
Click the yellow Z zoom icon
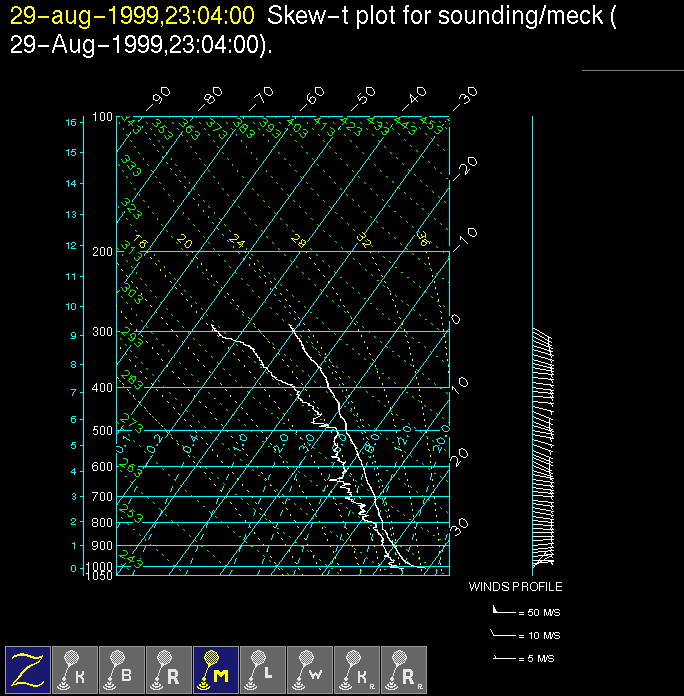pyautogui.click(x=27, y=668)
